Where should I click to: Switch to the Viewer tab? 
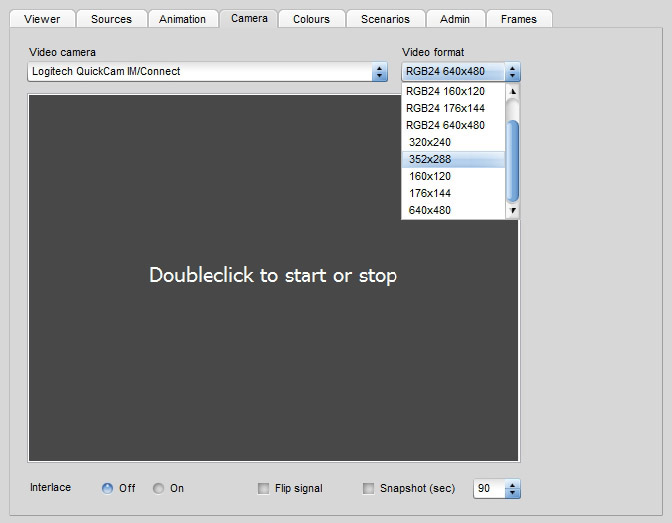pos(42,19)
